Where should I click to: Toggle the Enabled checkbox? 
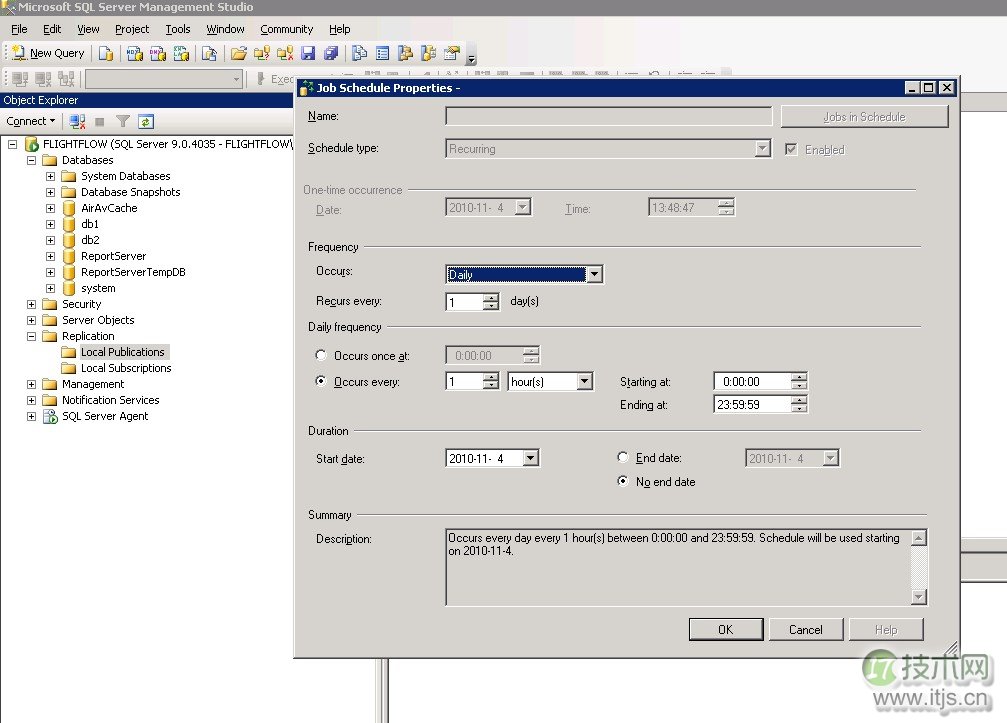791,149
